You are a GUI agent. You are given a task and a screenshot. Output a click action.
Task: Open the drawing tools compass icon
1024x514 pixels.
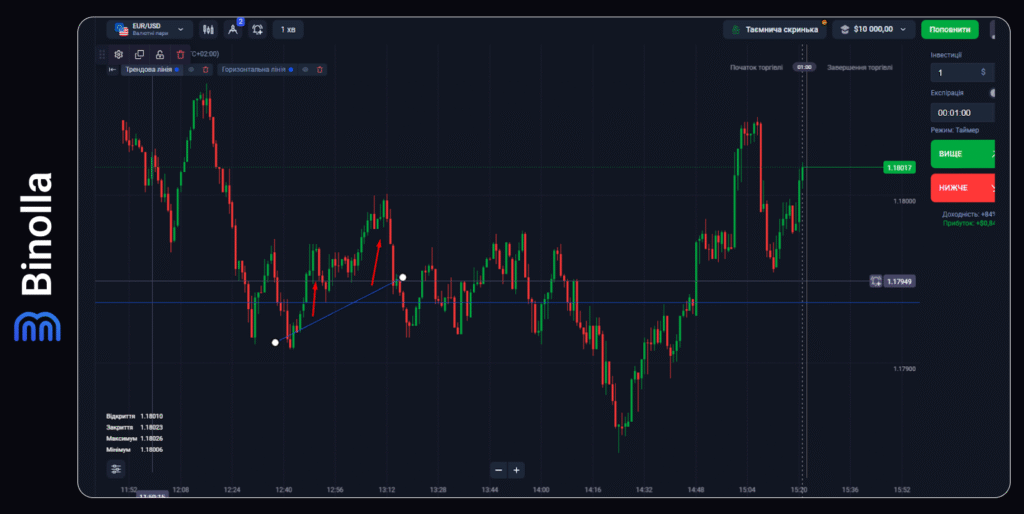pyautogui.click(x=233, y=30)
